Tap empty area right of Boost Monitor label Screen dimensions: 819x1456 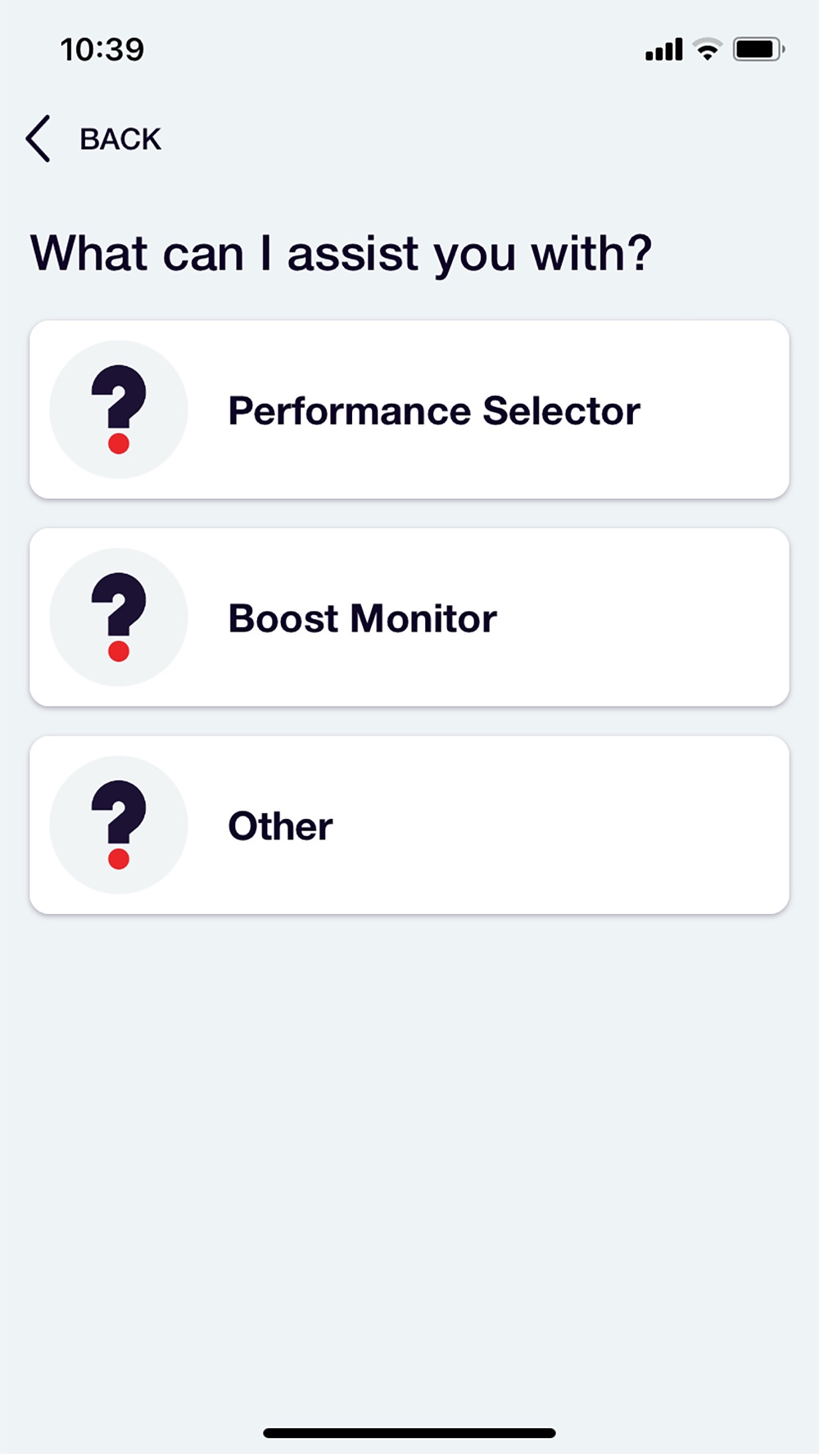[647, 618]
